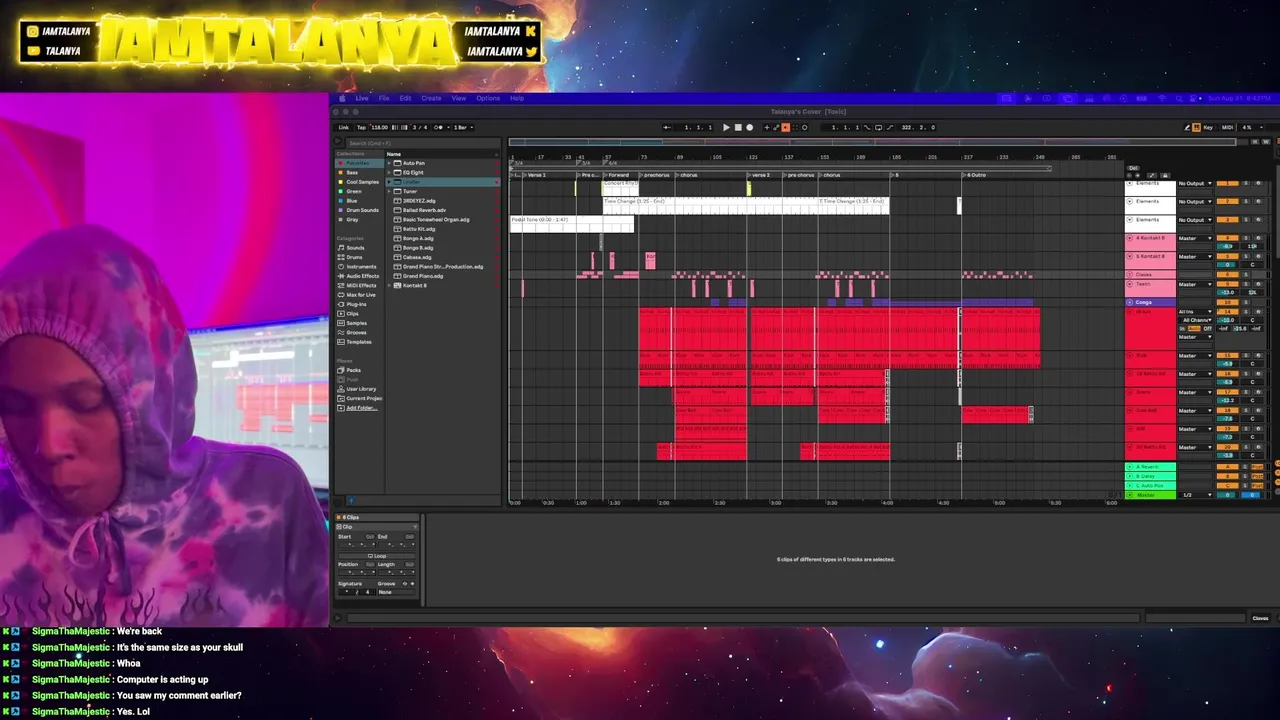Viewport: 1280px width, 720px height.
Task: Click the Add Folder link
Action: [361, 408]
